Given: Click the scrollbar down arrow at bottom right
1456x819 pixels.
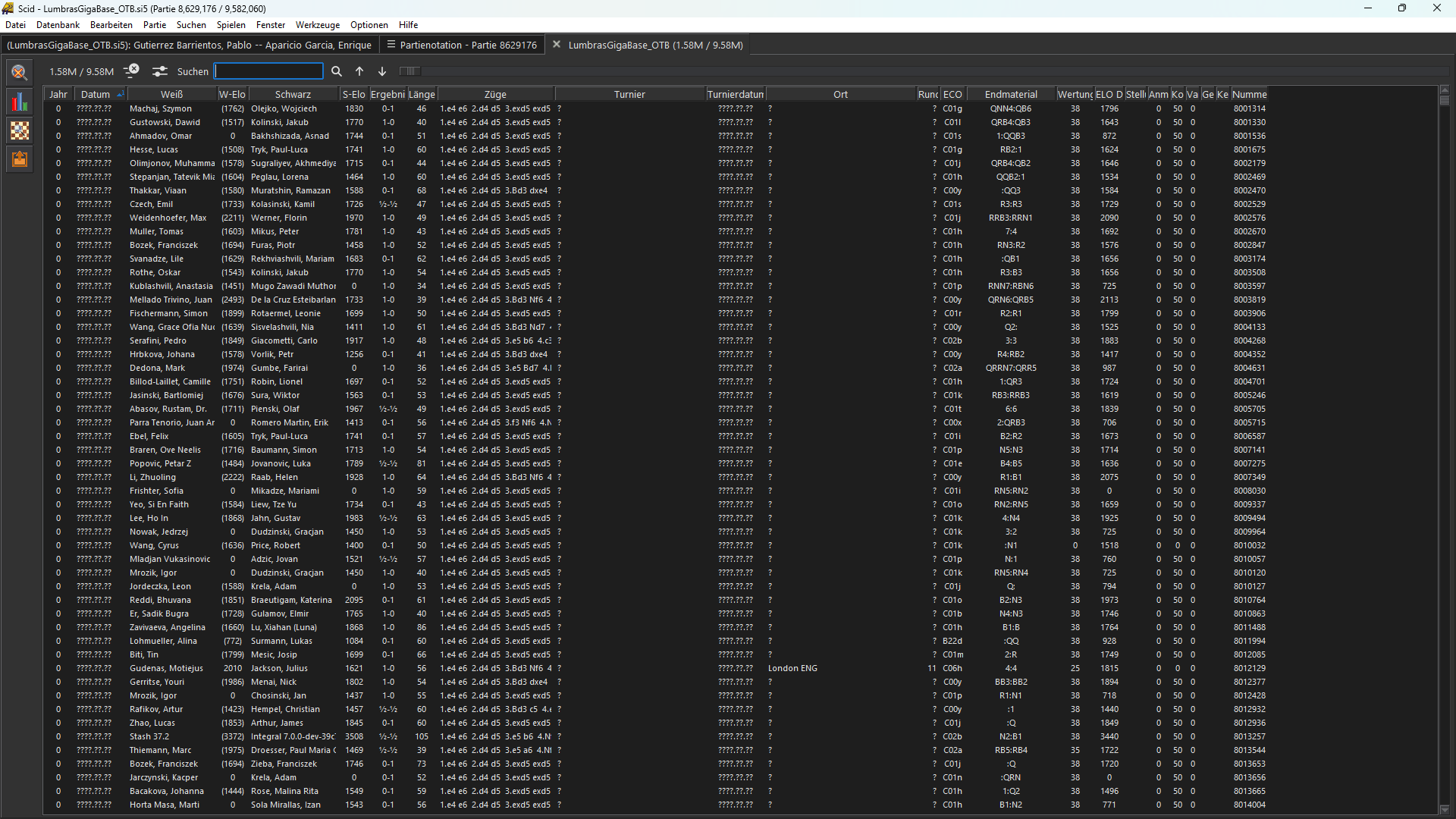Looking at the screenshot, I should tap(1445, 809).
